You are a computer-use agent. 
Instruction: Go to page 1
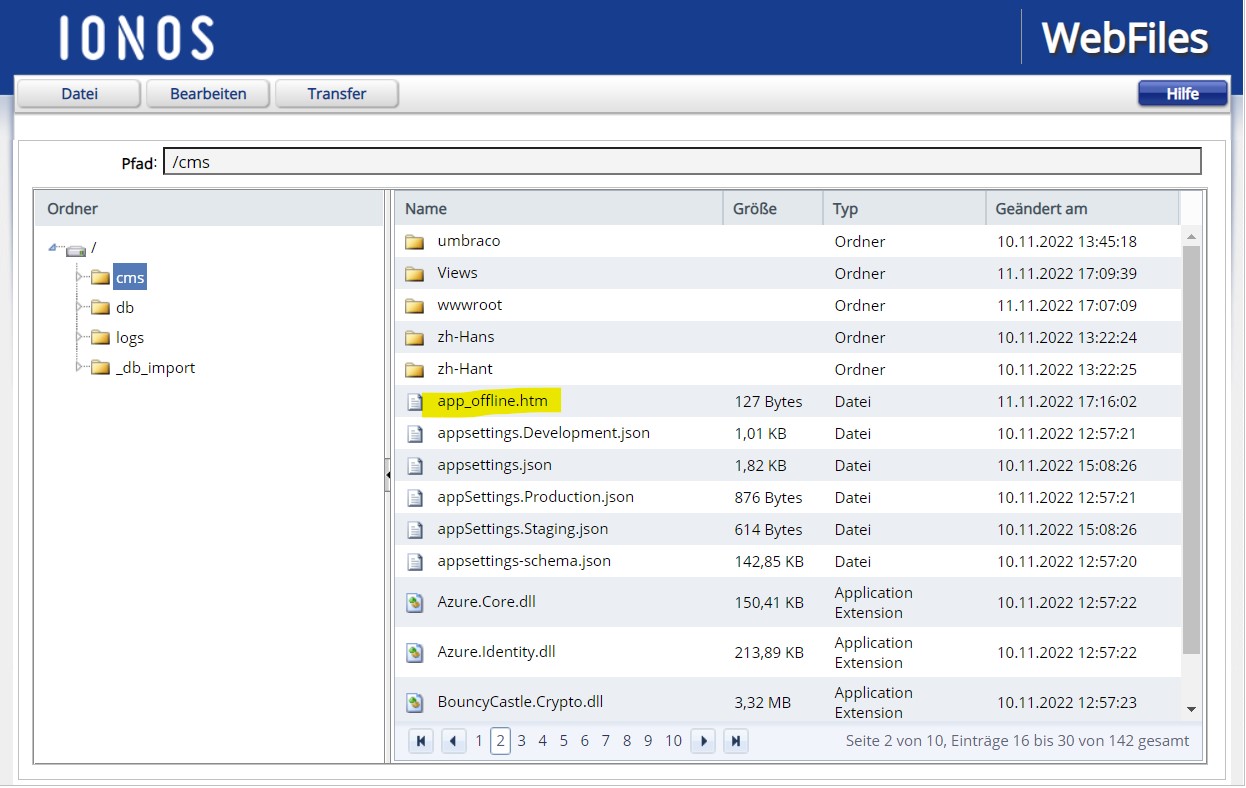click(479, 741)
